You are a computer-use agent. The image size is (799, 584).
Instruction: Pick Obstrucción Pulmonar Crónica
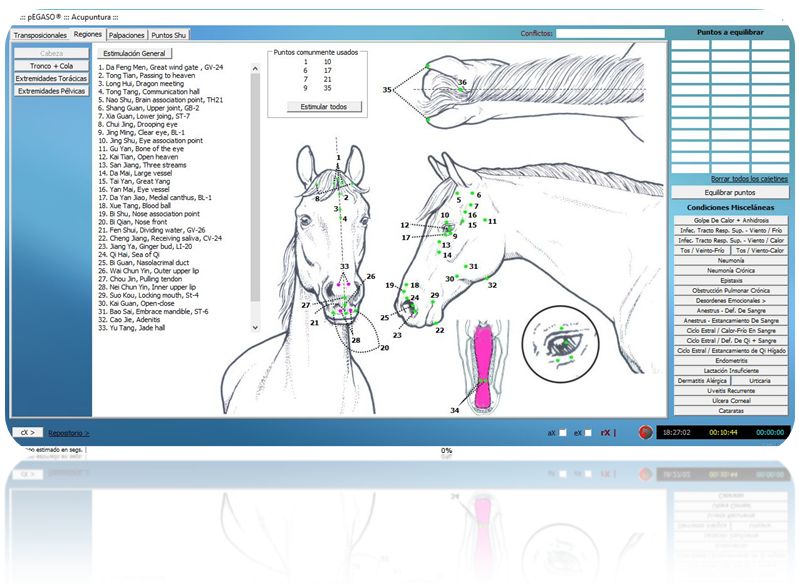tap(731, 290)
